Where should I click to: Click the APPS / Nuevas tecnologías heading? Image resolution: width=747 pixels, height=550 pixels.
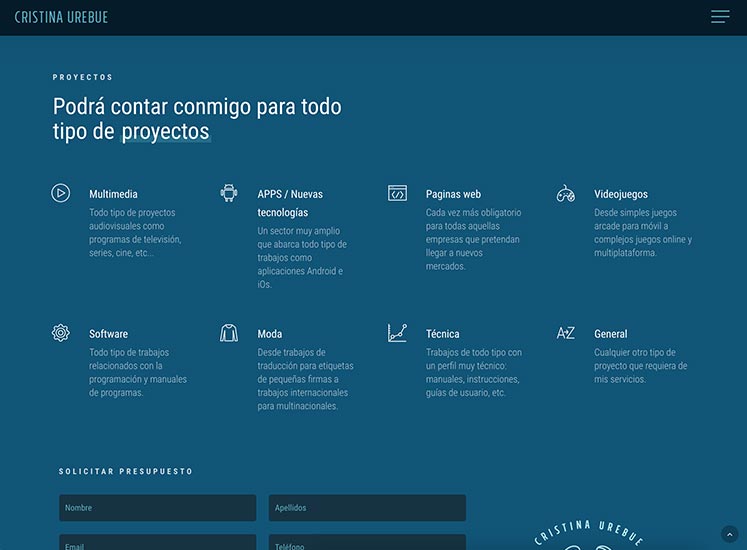(290, 203)
